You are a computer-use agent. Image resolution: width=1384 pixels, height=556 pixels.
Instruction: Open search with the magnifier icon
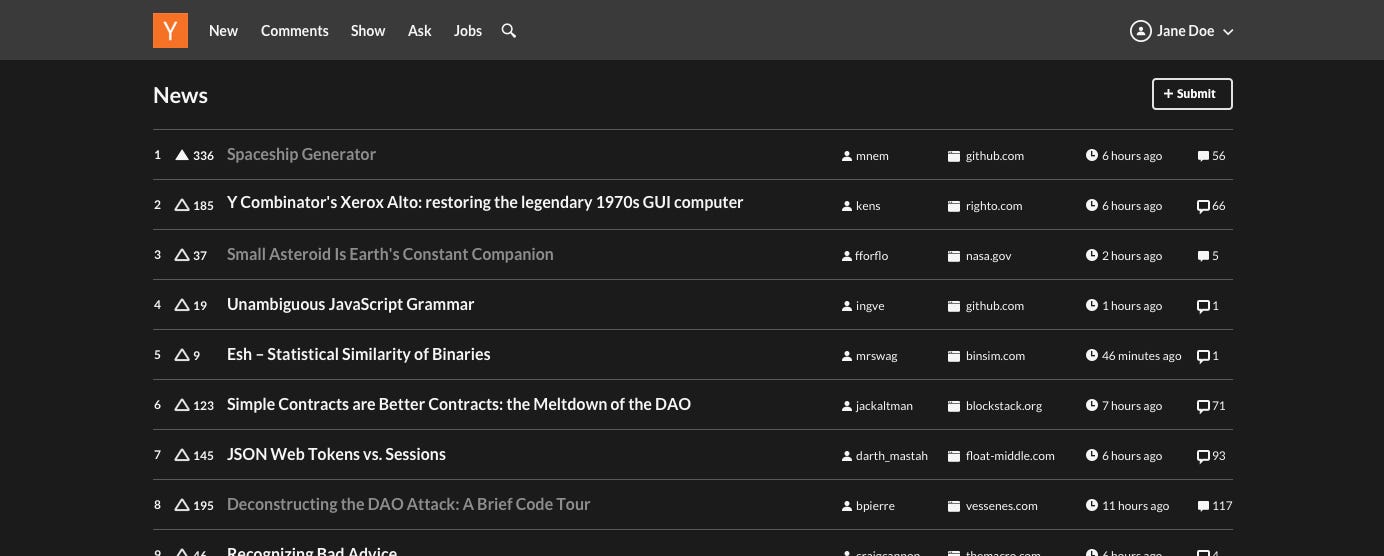coord(509,31)
